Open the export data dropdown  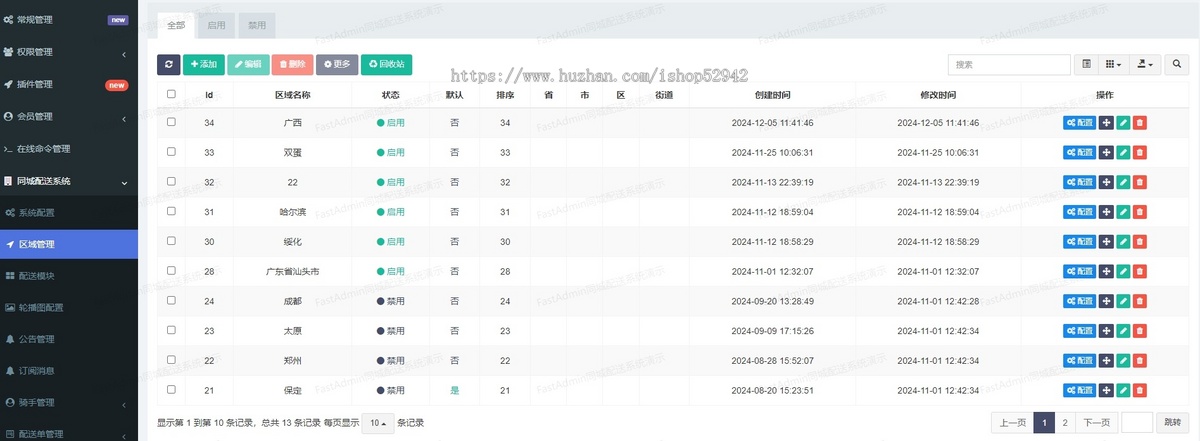click(1145, 64)
